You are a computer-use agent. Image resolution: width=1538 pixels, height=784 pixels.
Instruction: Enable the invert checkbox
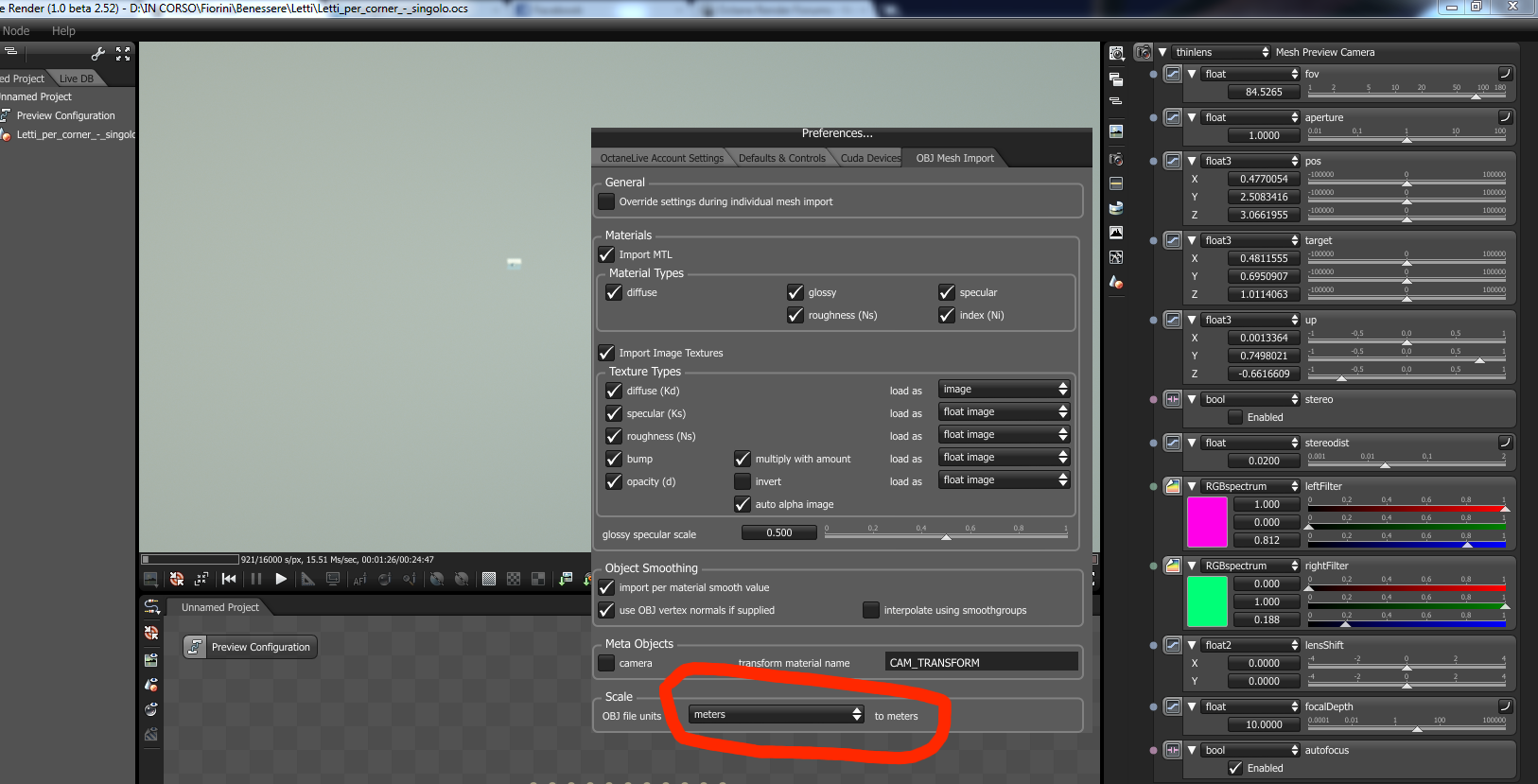(x=743, y=481)
